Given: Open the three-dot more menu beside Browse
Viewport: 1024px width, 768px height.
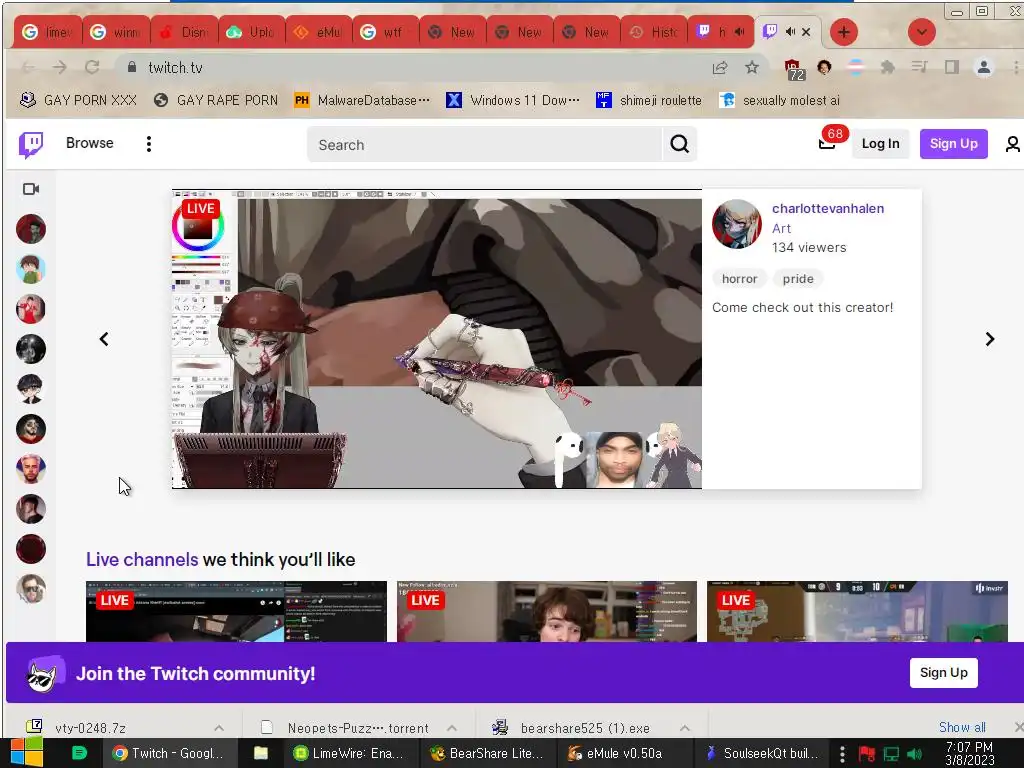Looking at the screenshot, I should coord(149,144).
